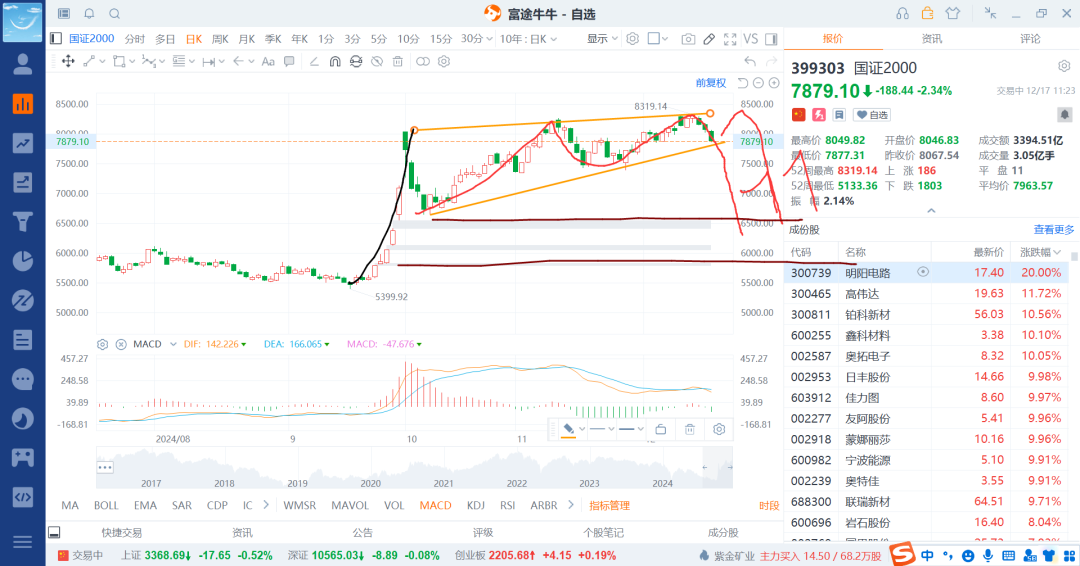
Task: Open the skin theme shirt icon
Action: tap(953, 14)
